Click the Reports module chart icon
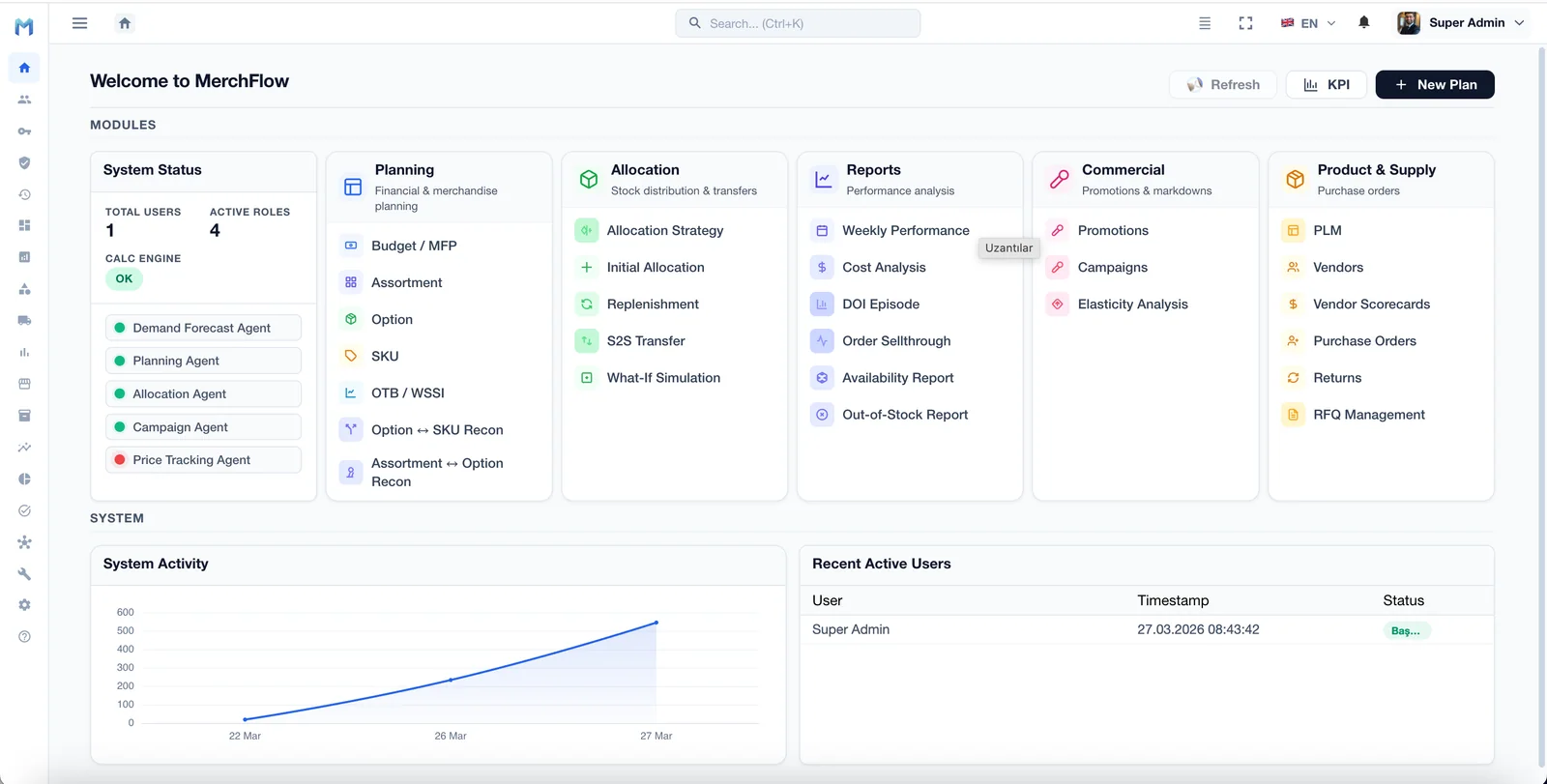The height and width of the screenshot is (784, 1547). click(824, 179)
